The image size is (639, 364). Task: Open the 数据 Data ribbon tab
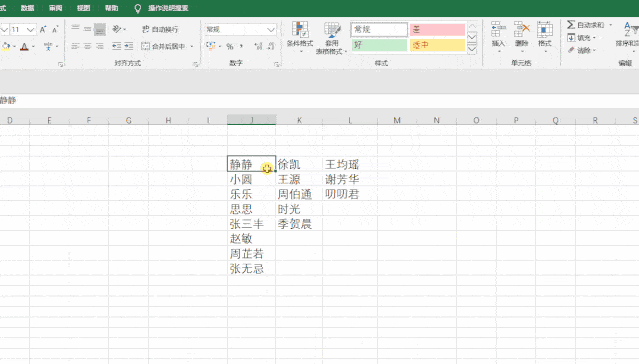27,8
